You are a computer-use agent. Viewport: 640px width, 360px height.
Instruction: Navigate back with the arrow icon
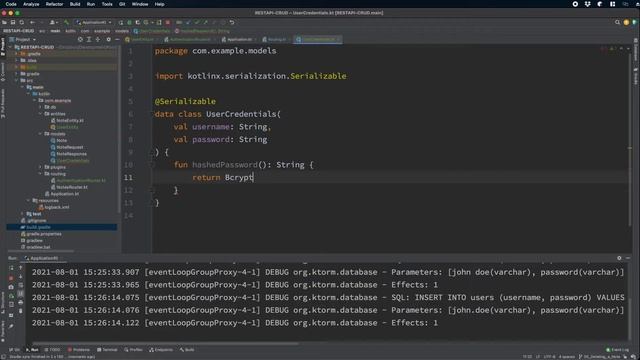(33, 22)
